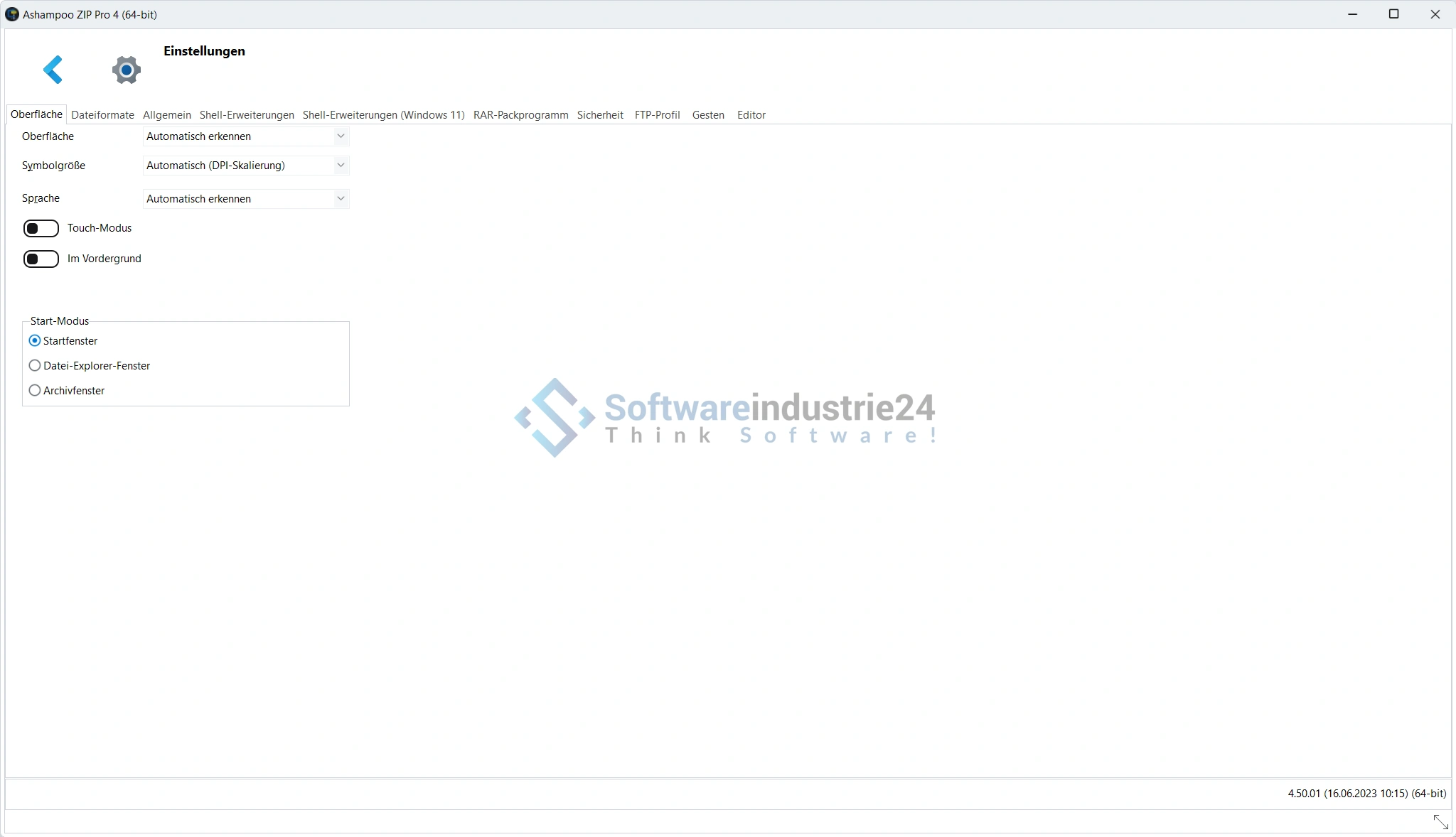Go to the Sicherheit tab
Viewport: 1456px width, 837px height.
[600, 115]
